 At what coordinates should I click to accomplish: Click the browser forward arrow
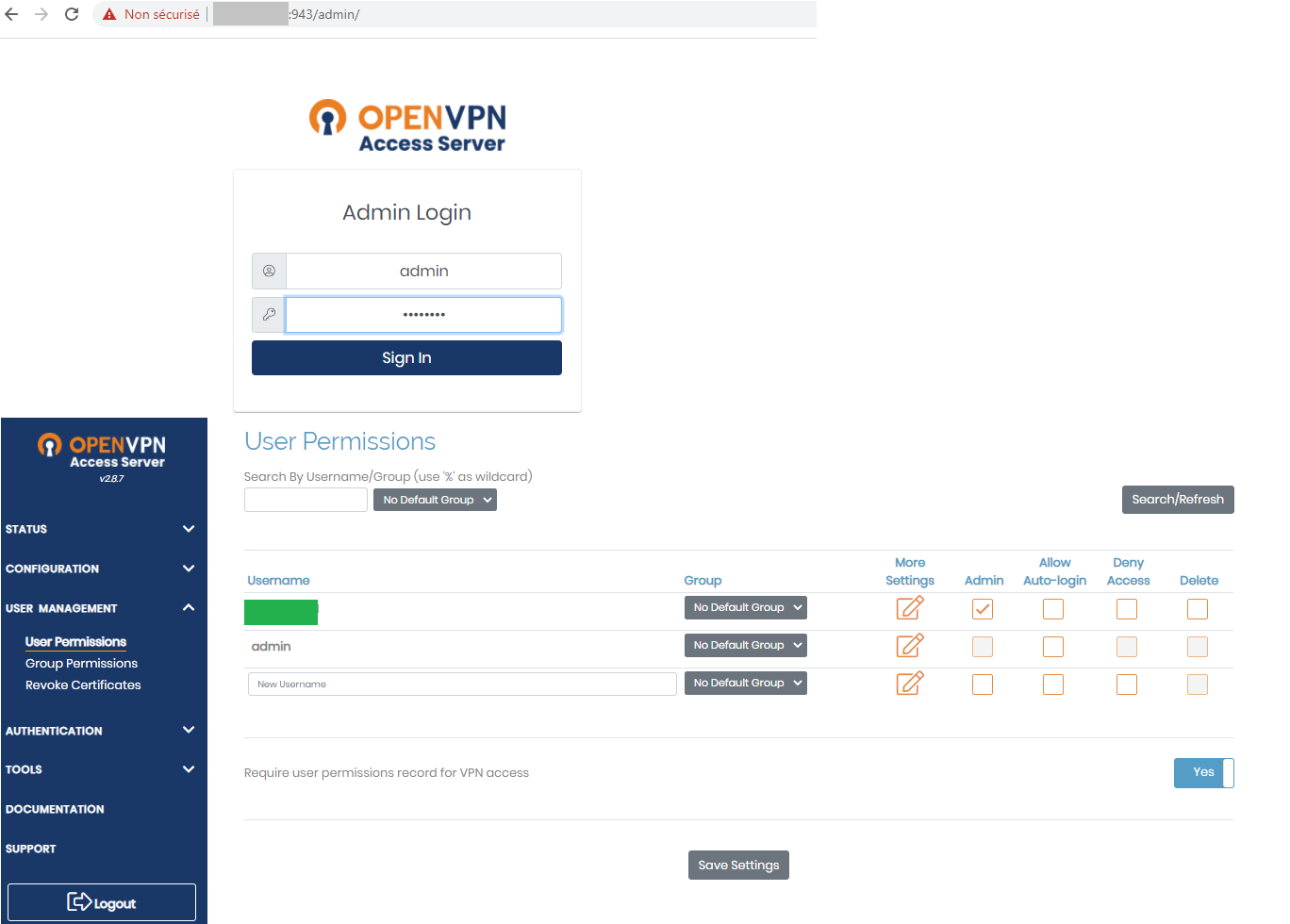pos(41,14)
